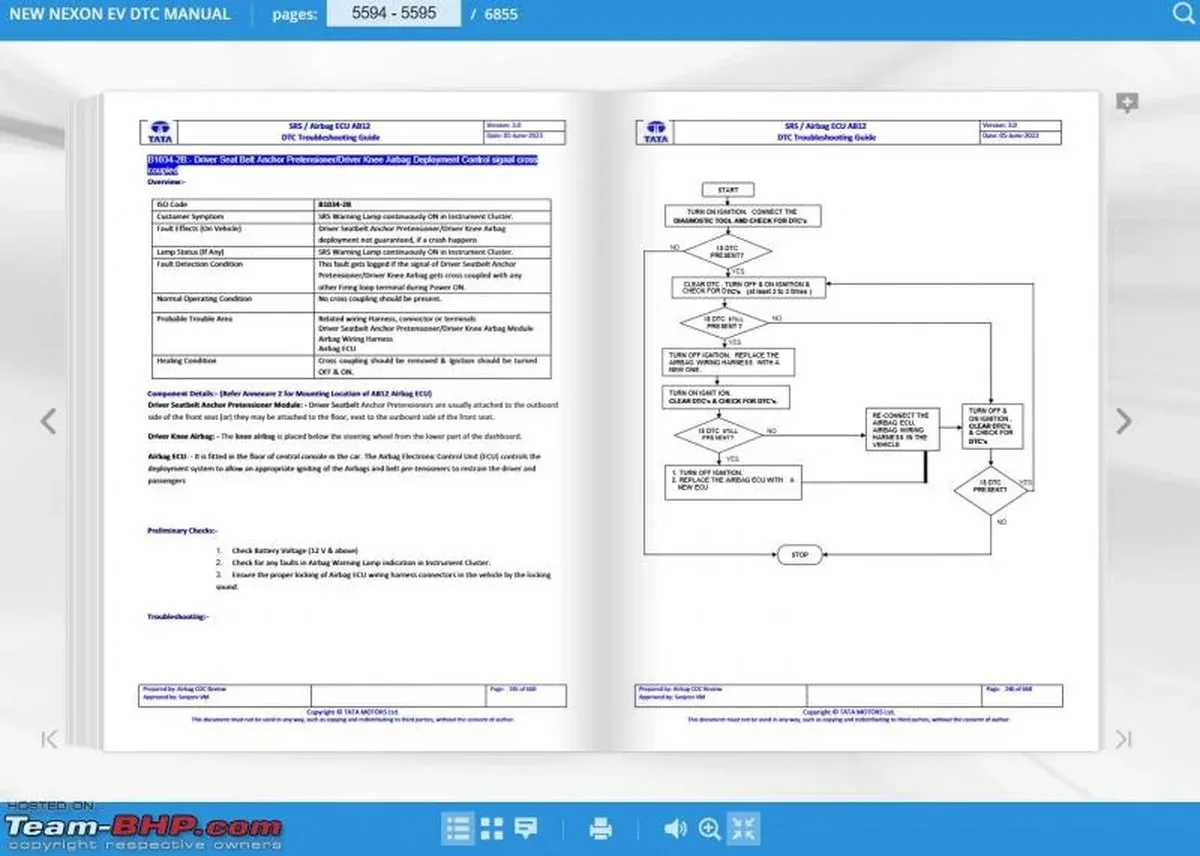
Task: Click the 'Fault Effects (On Vehicle)' cell
Action: click(233, 234)
